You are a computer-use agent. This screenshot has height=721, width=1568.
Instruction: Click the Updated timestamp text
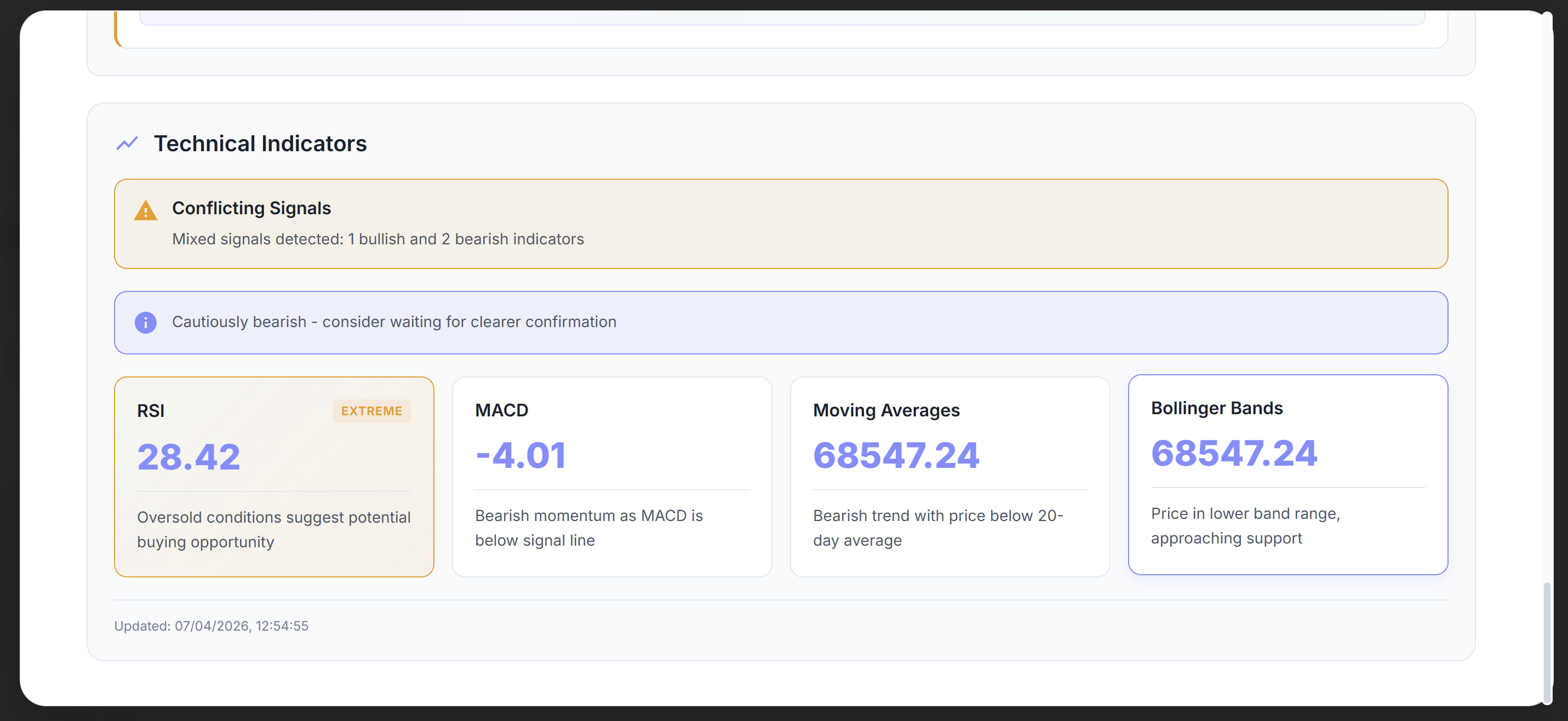(211, 626)
